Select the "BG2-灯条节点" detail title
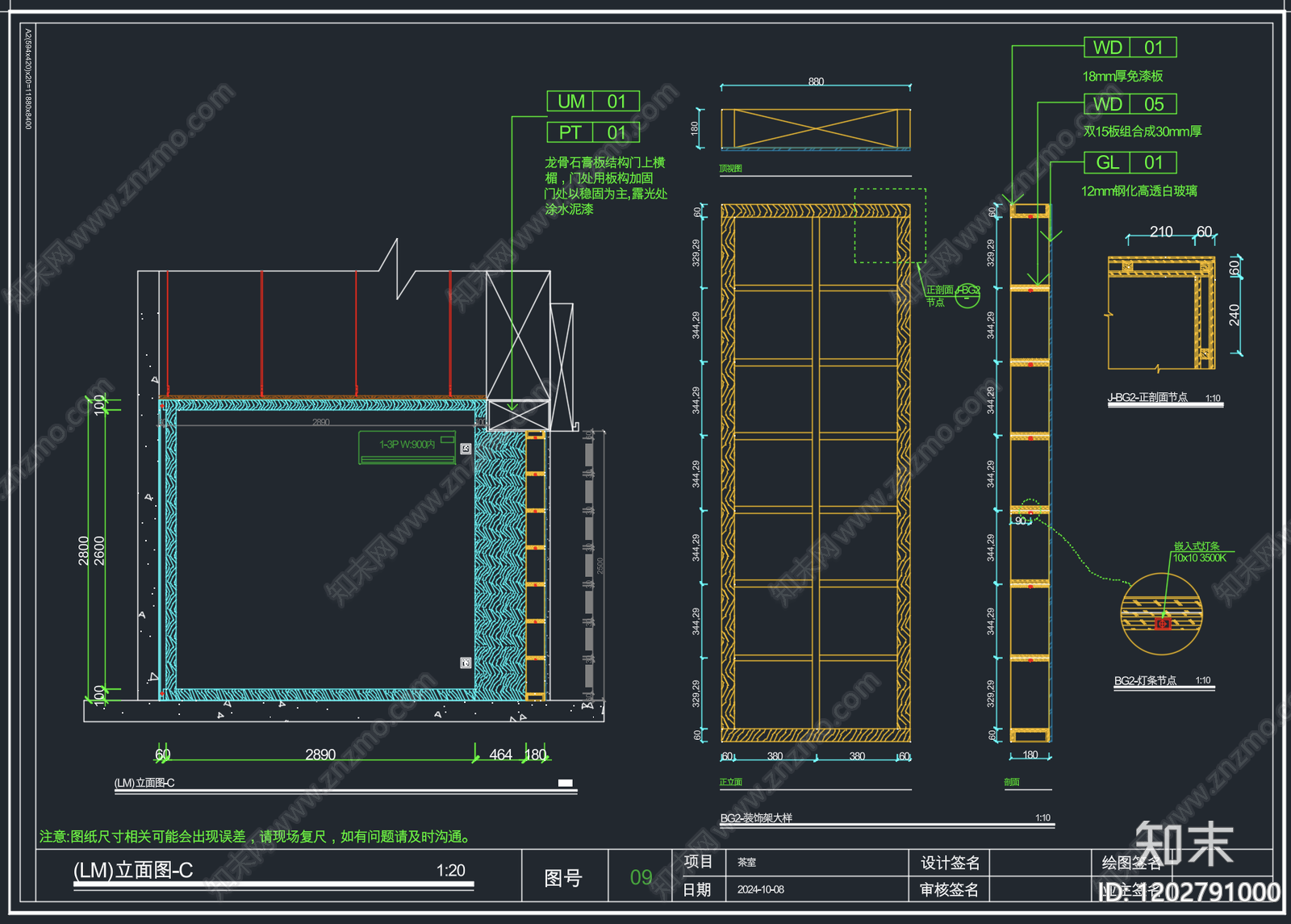 point(1145,681)
